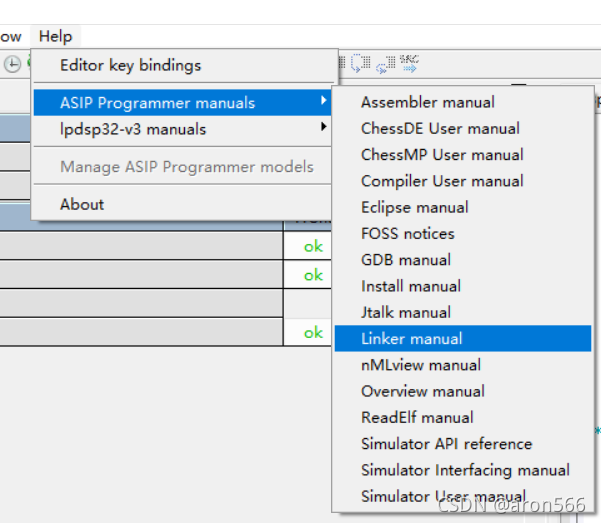The width and height of the screenshot is (601, 523).
Task: Open the Simulator API reference
Action: click(x=463, y=444)
